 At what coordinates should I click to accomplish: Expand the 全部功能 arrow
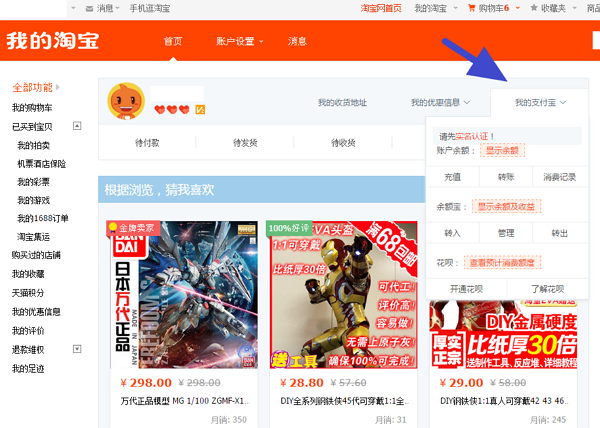[58, 87]
